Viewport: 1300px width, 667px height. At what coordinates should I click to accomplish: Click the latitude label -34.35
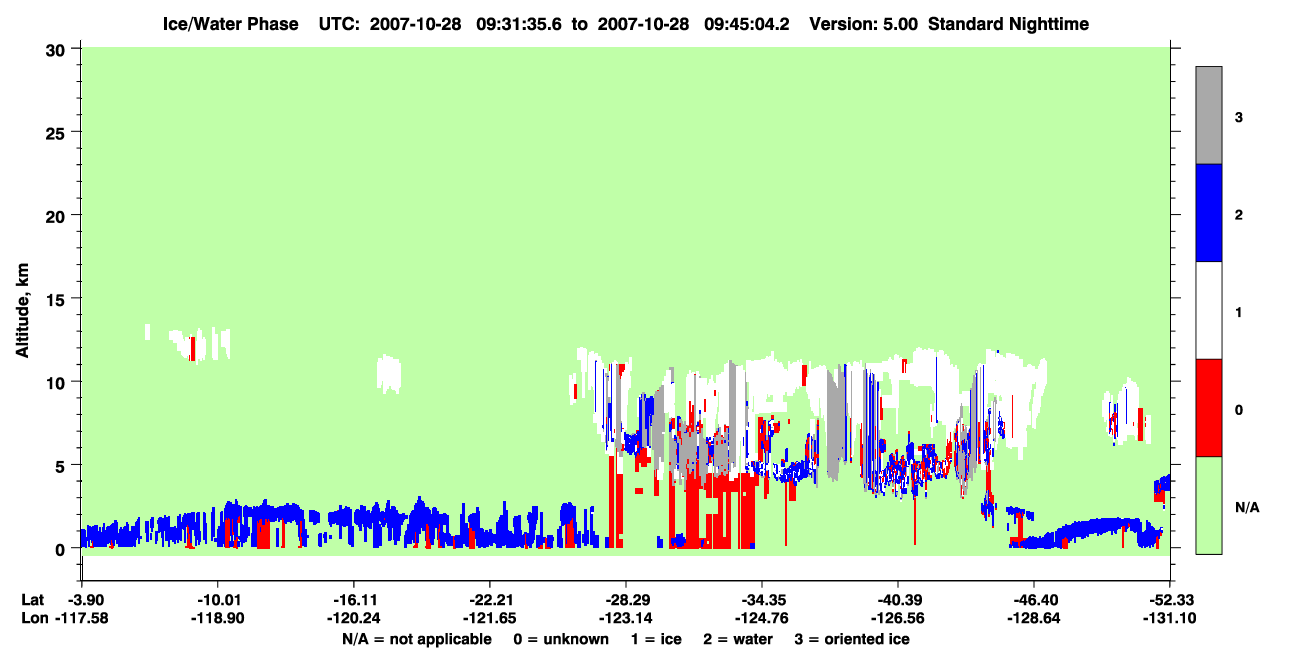(x=761, y=599)
